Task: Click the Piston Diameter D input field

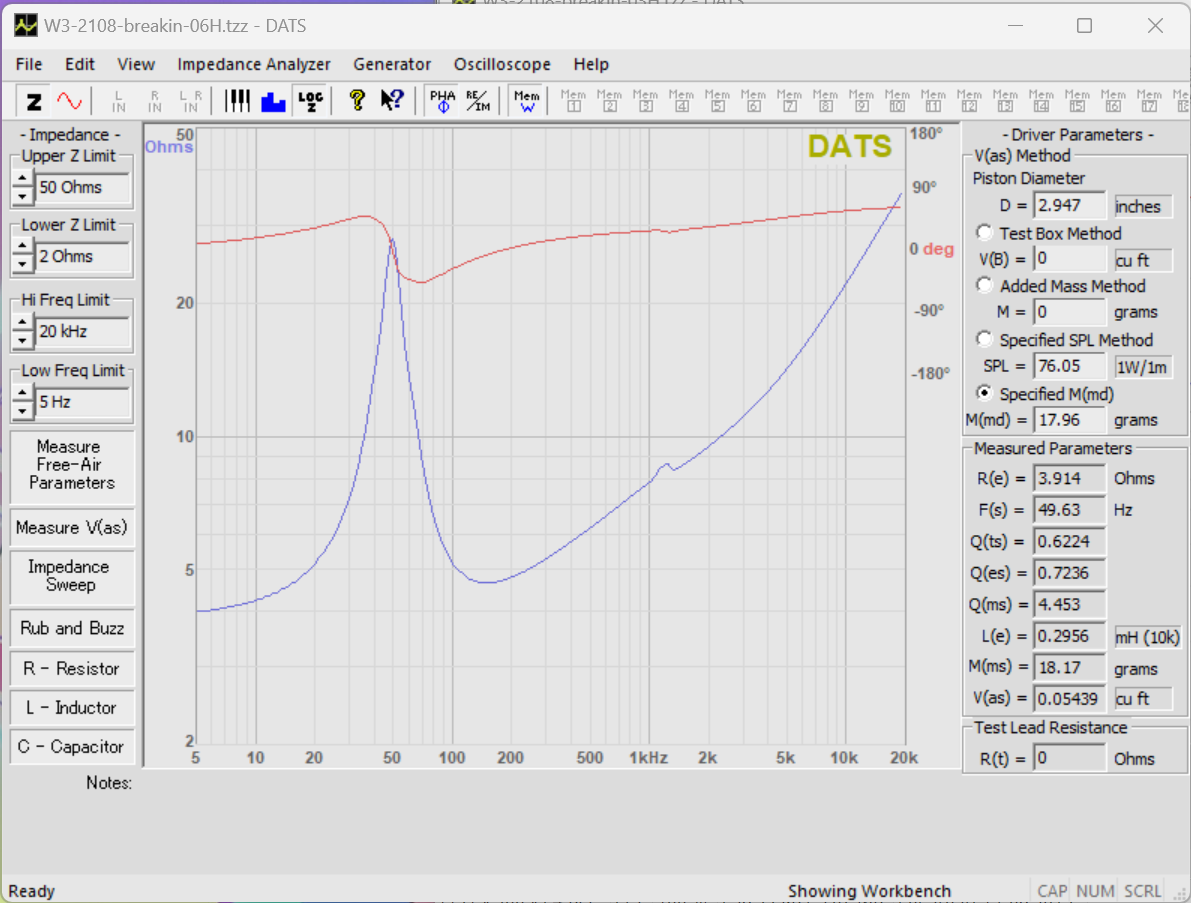Action: [x=1069, y=206]
